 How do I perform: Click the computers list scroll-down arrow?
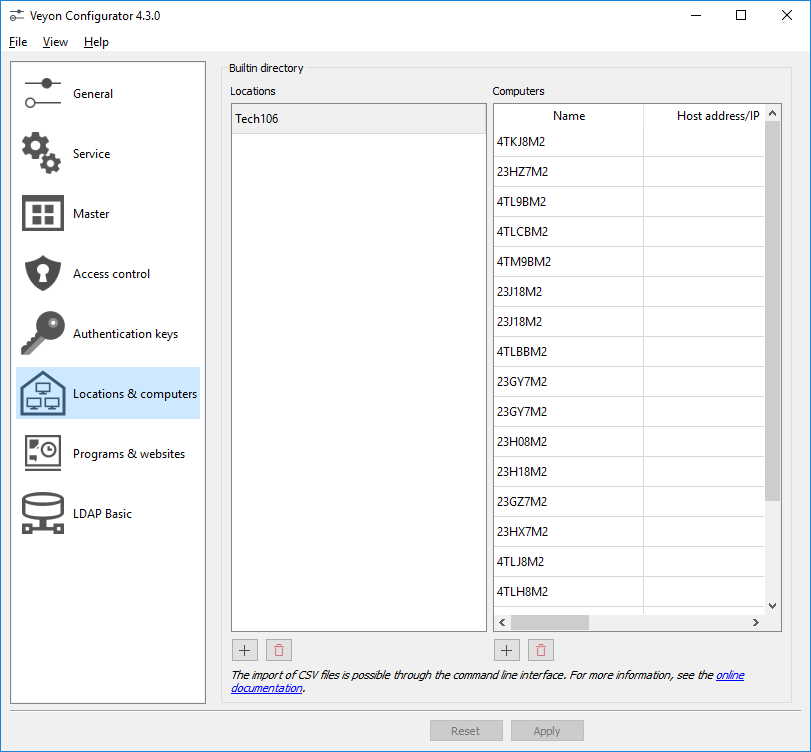[772, 606]
